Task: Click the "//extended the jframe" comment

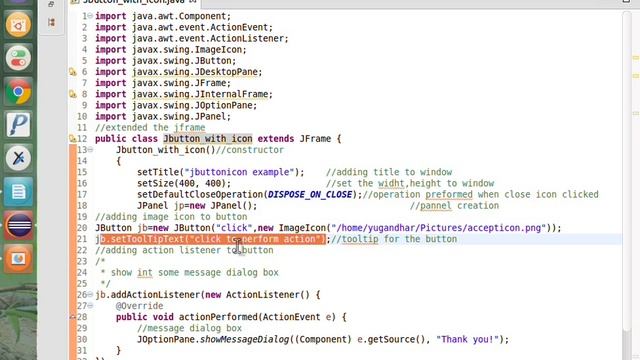Action: [x=150, y=128]
